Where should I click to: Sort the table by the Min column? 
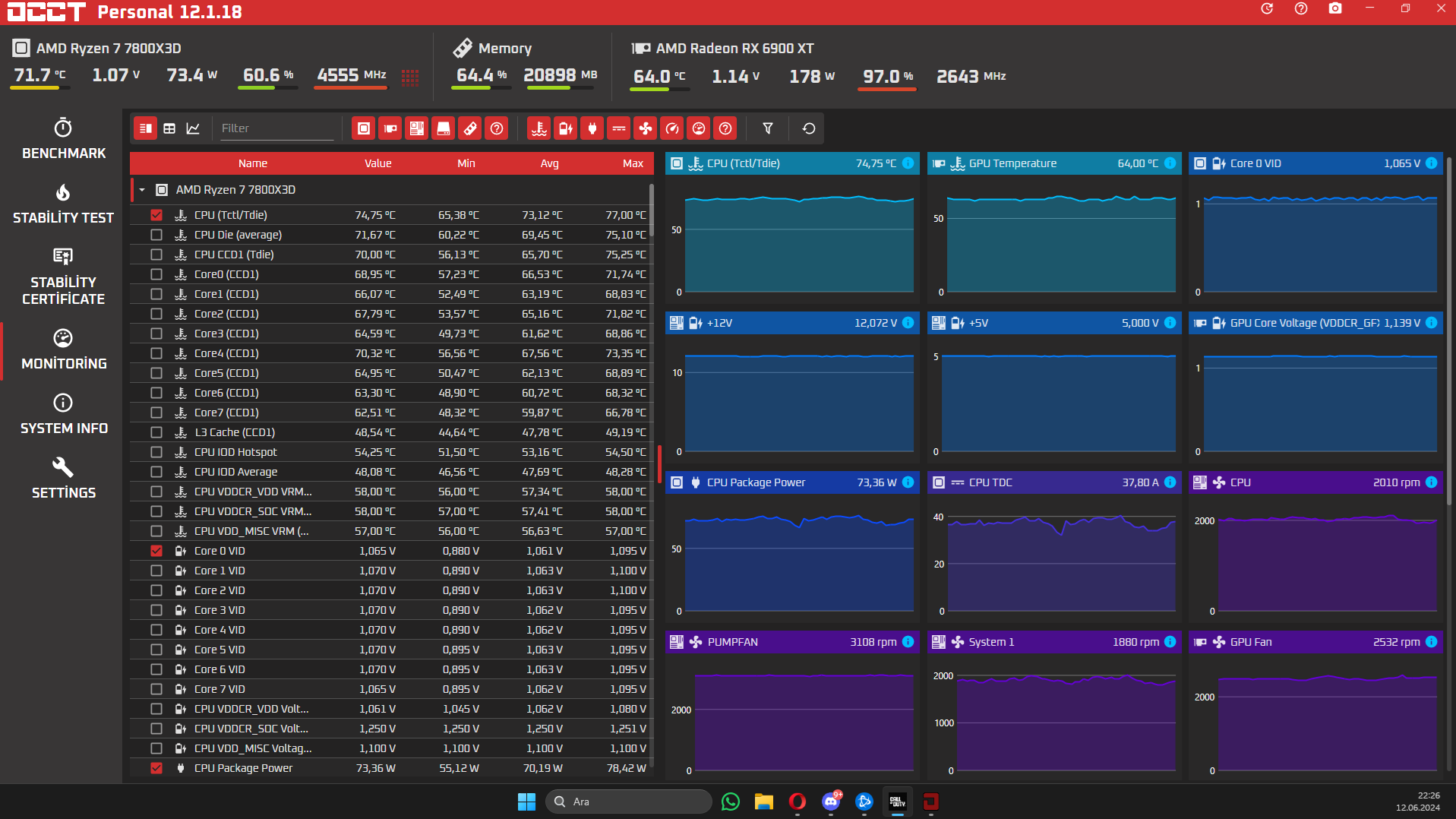(466, 163)
